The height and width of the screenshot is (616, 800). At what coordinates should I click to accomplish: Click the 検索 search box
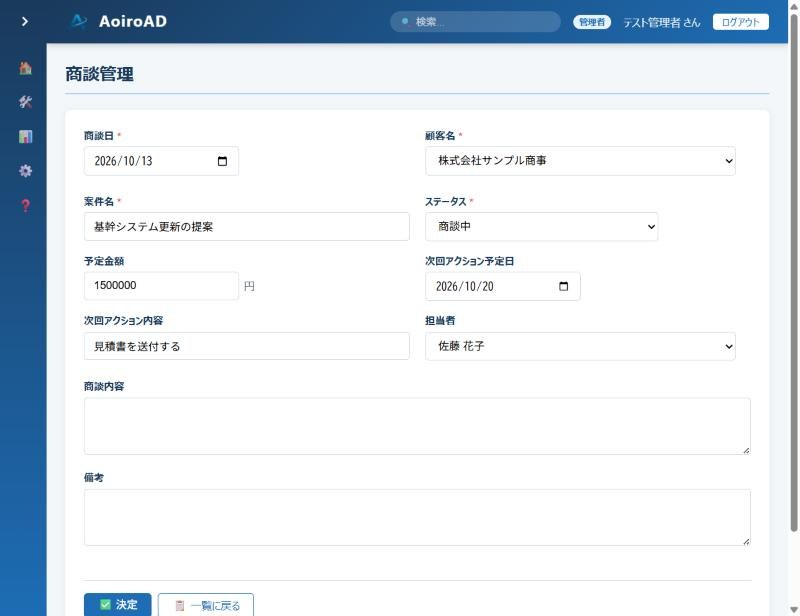click(x=476, y=22)
